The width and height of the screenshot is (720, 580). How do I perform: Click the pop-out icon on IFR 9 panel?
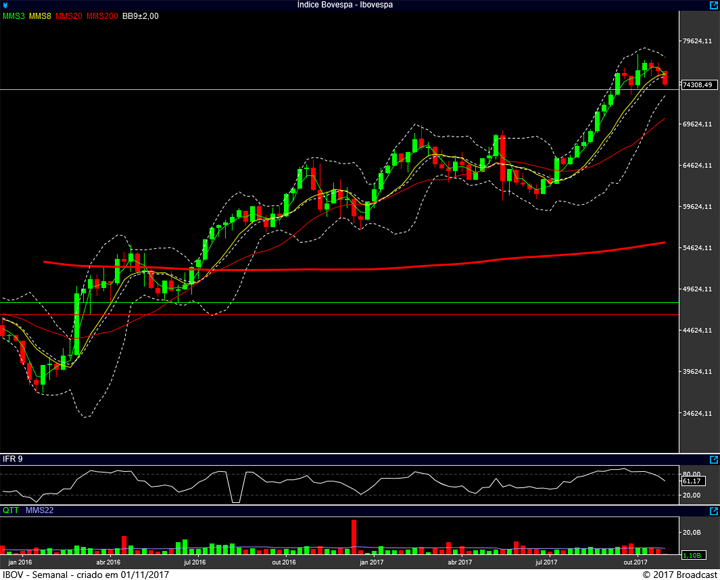(x=713, y=459)
